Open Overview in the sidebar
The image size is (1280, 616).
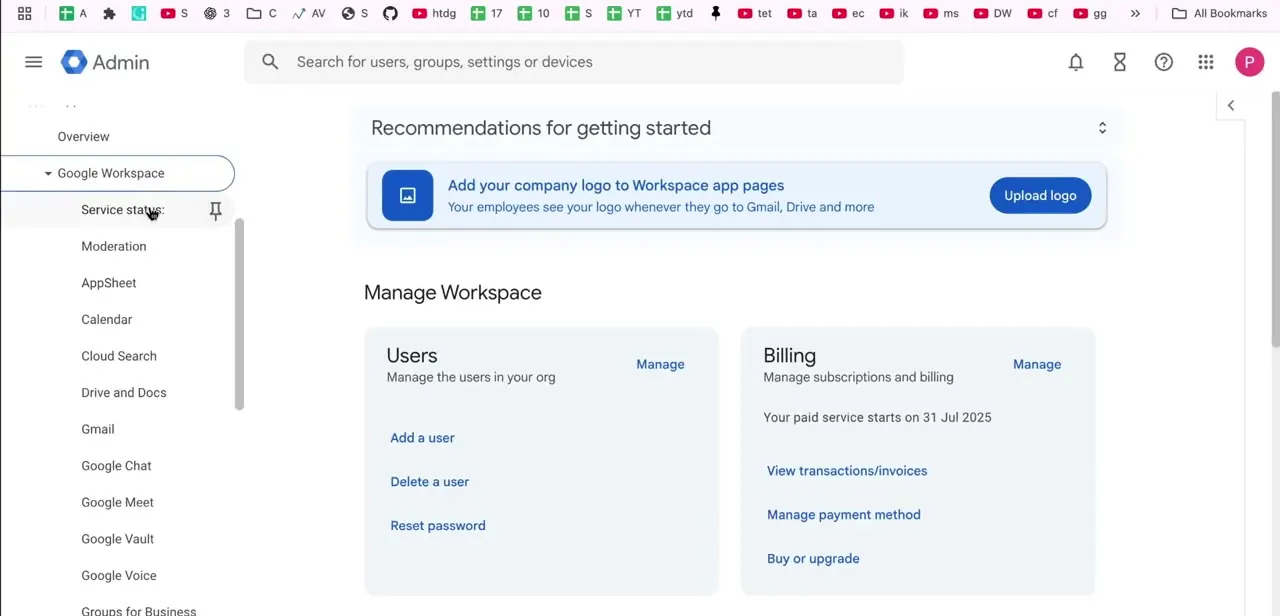(x=83, y=137)
